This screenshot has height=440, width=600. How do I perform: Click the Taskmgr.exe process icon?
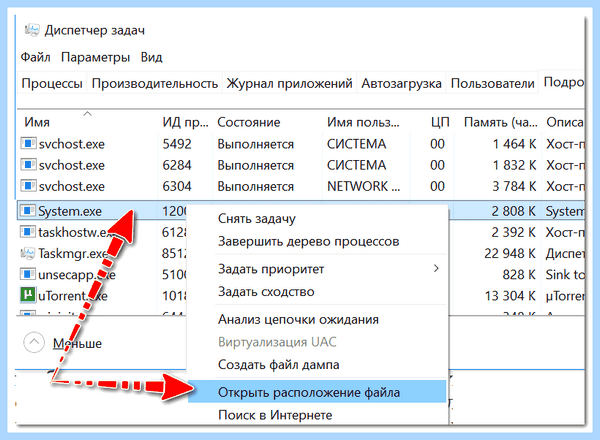point(28,253)
